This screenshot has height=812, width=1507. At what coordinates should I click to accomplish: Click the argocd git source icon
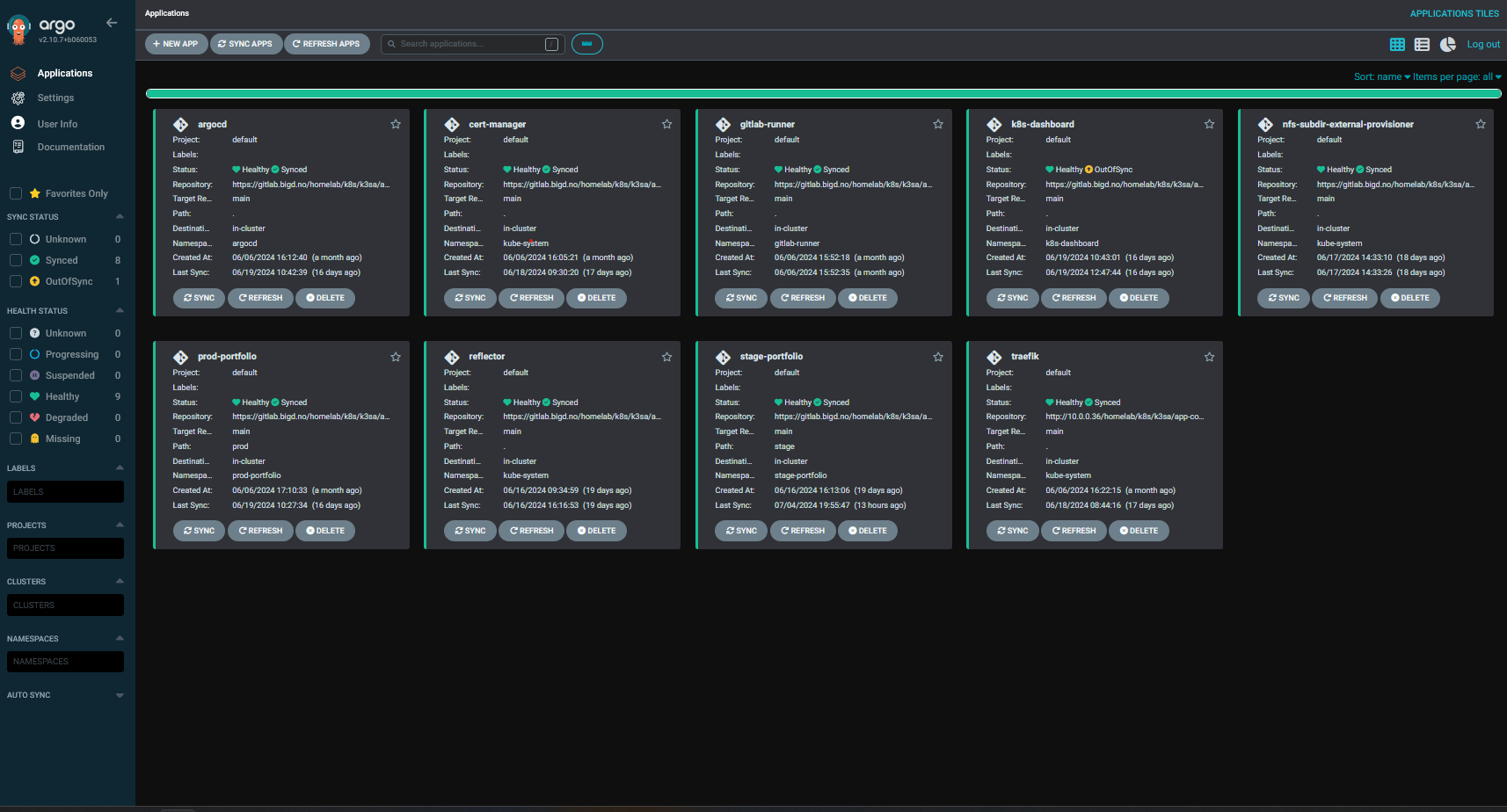tap(181, 125)
